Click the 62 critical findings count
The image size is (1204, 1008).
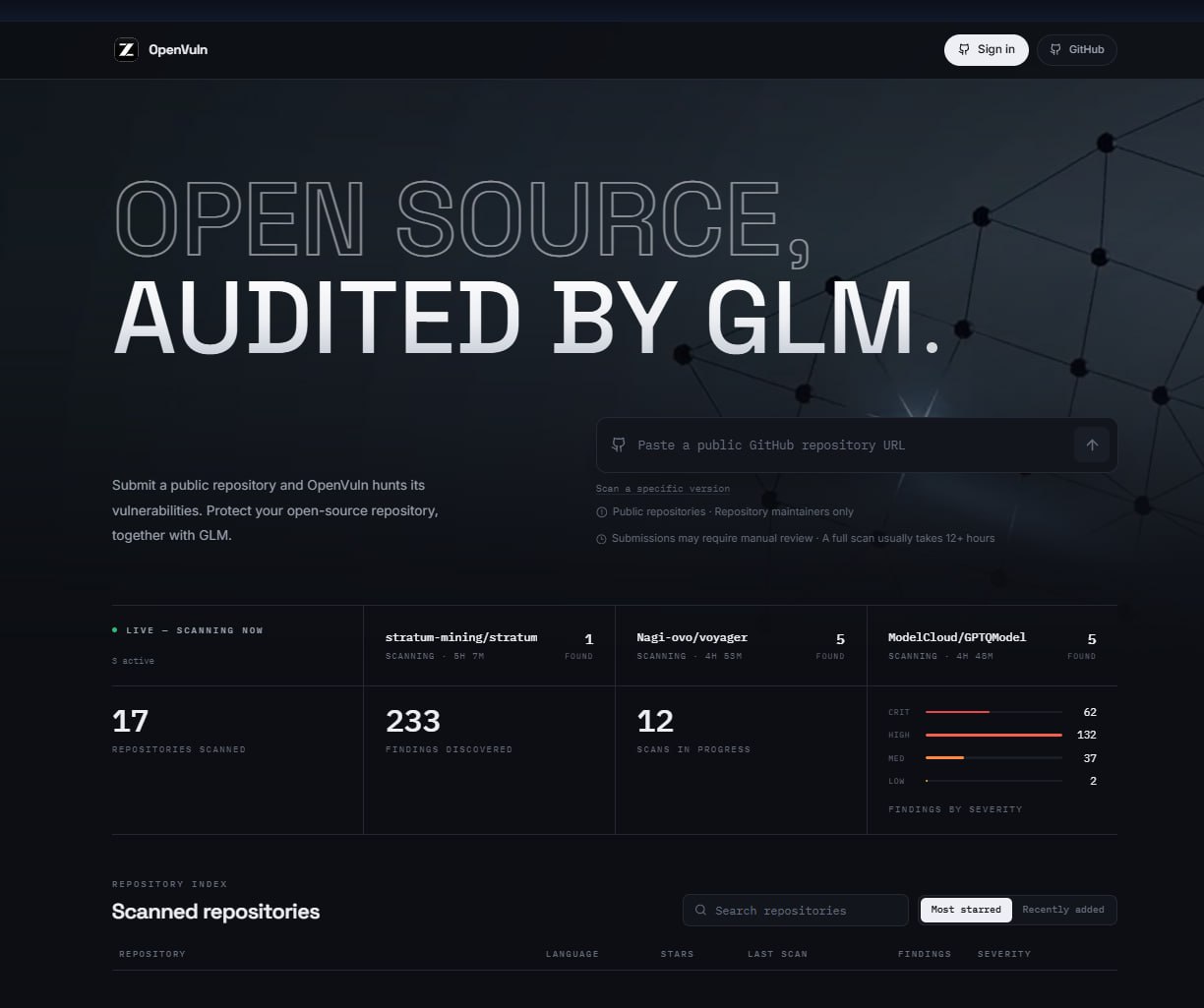point(1090,712)
